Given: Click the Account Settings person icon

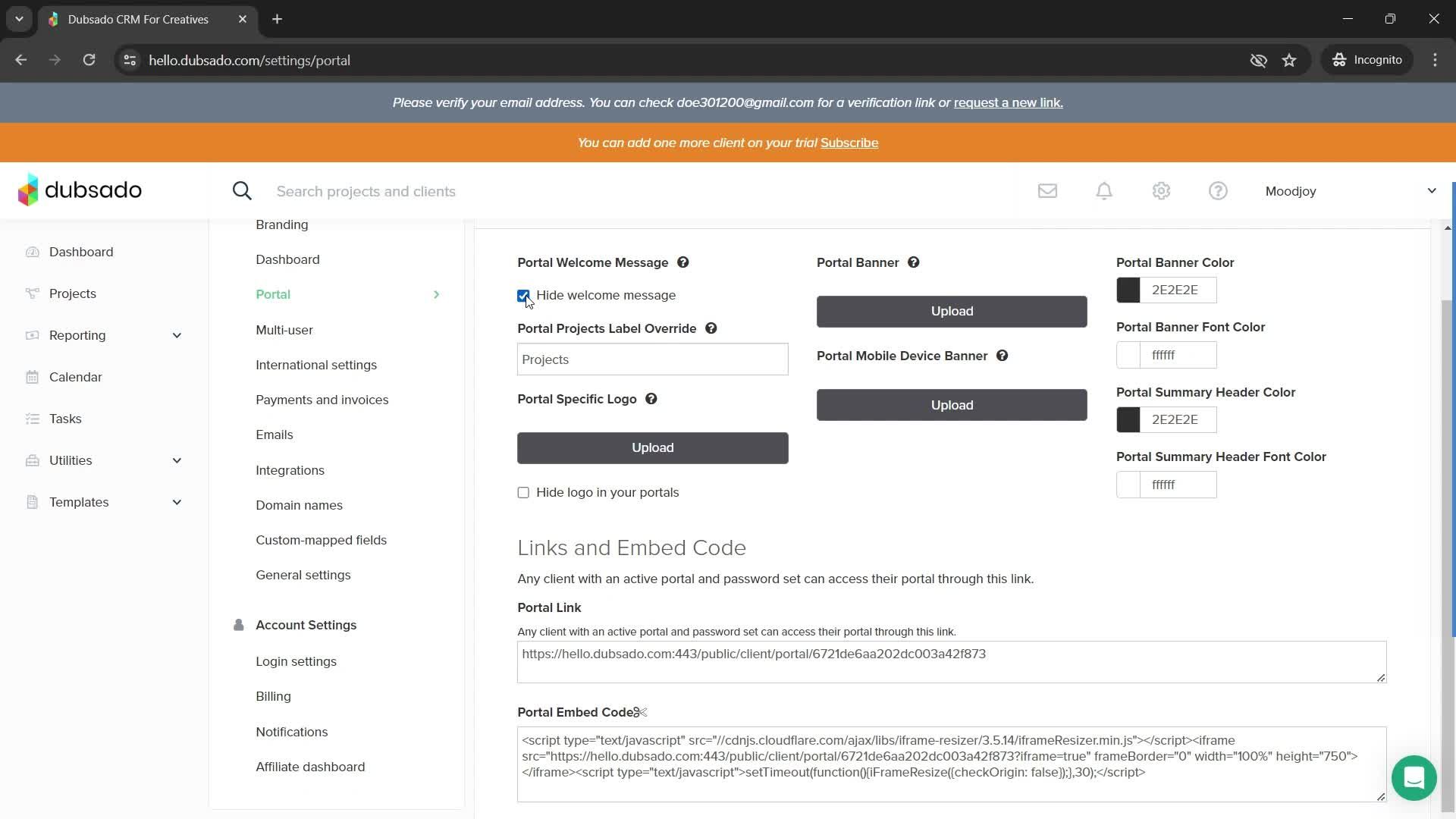Looking at the screenshot, I should click(238, 625).
